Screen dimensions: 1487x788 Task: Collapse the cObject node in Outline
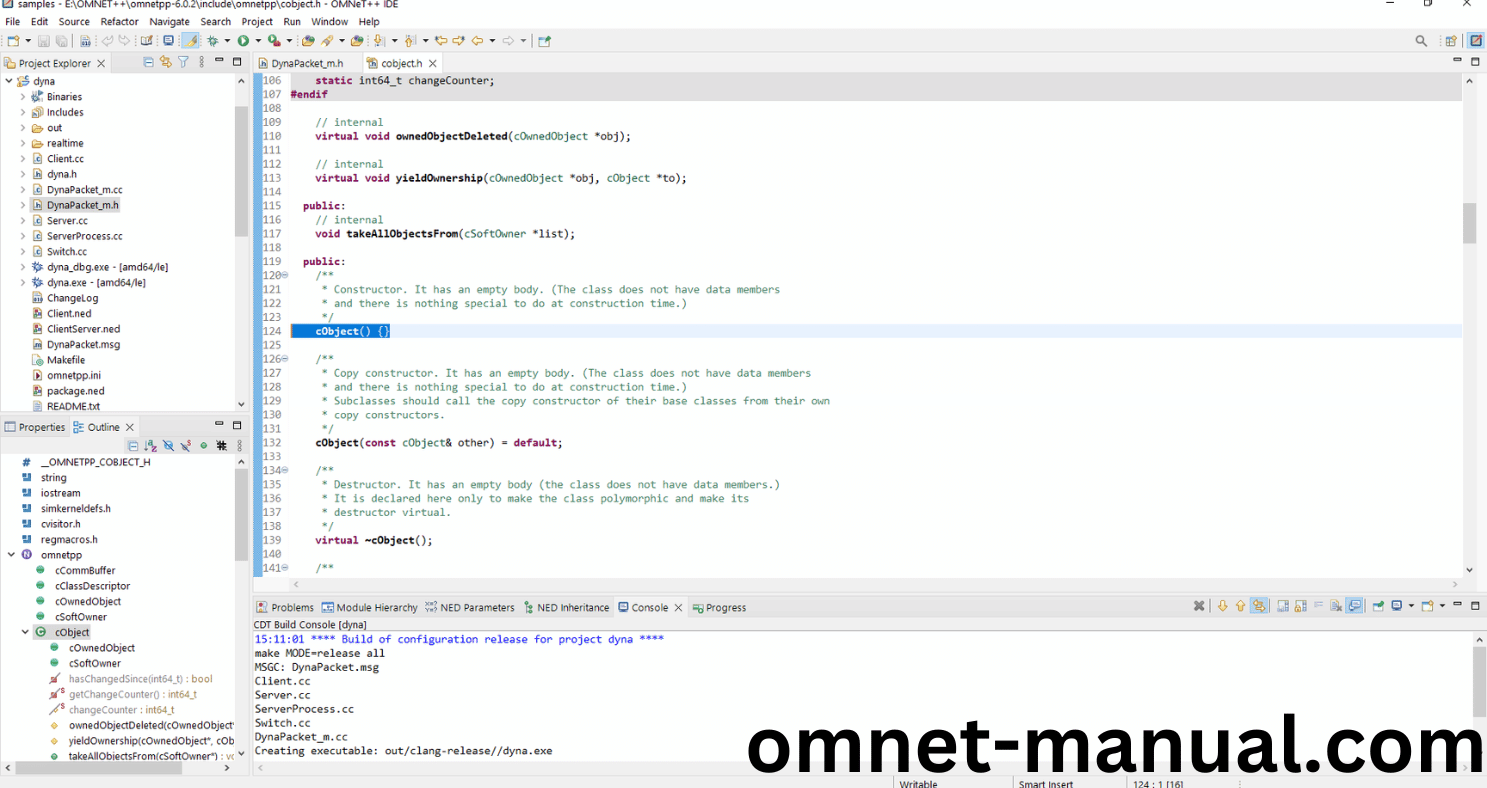click(x=25, y=632)
